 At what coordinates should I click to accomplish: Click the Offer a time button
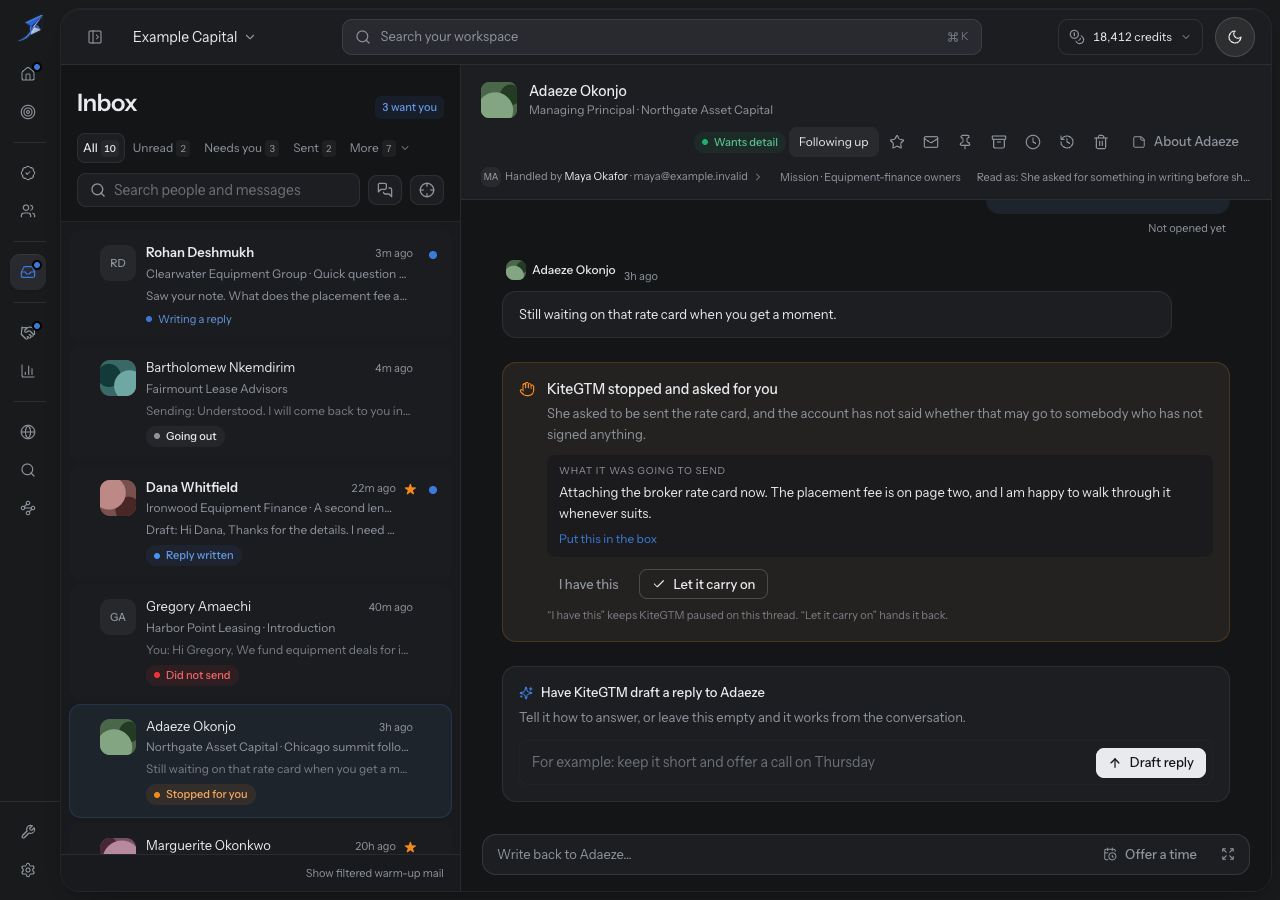(x=1150, y=854)
